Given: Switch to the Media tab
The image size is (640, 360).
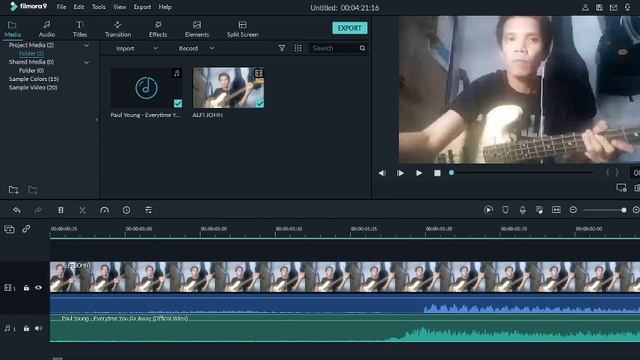Looking at the screenshot, I should 13,29.
